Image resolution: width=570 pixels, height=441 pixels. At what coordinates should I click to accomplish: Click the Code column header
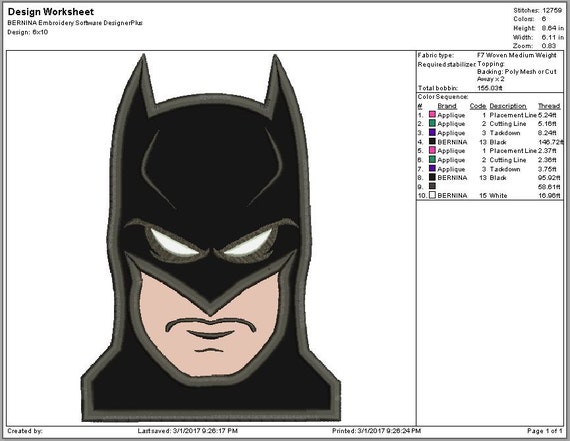tap(478, 106)
